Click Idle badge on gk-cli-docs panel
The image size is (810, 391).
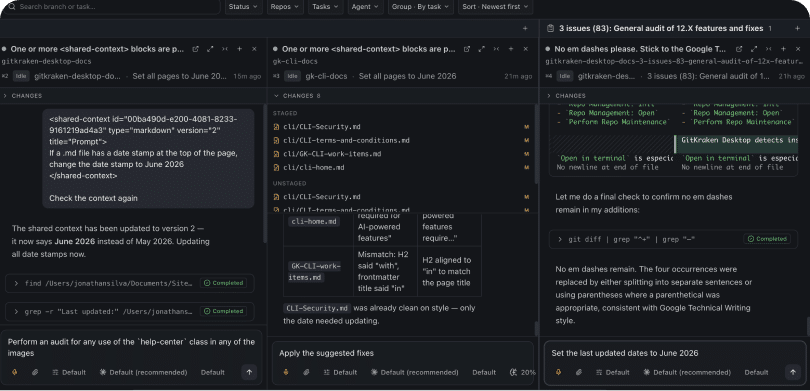coord(292,76)
